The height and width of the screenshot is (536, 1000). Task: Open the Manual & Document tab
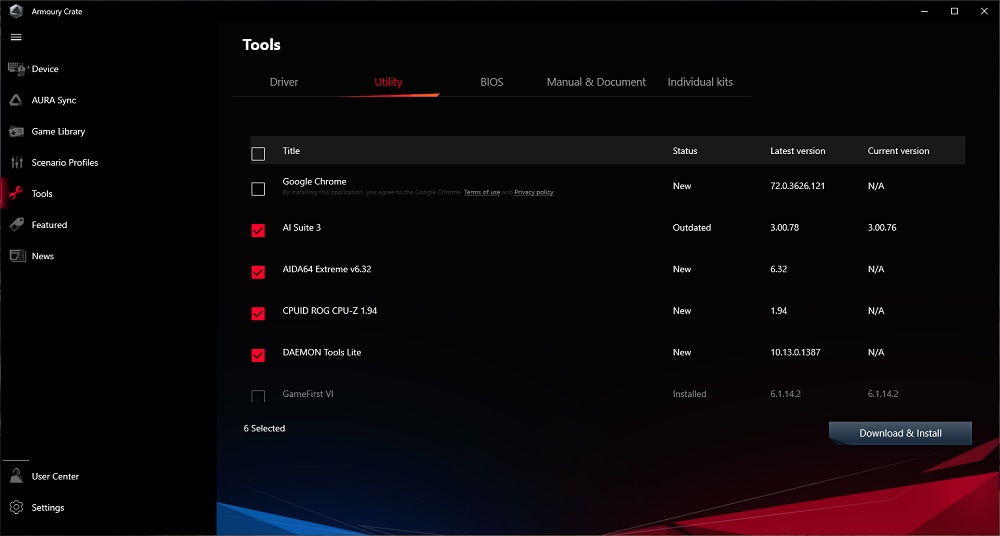(x=596, y=82)
